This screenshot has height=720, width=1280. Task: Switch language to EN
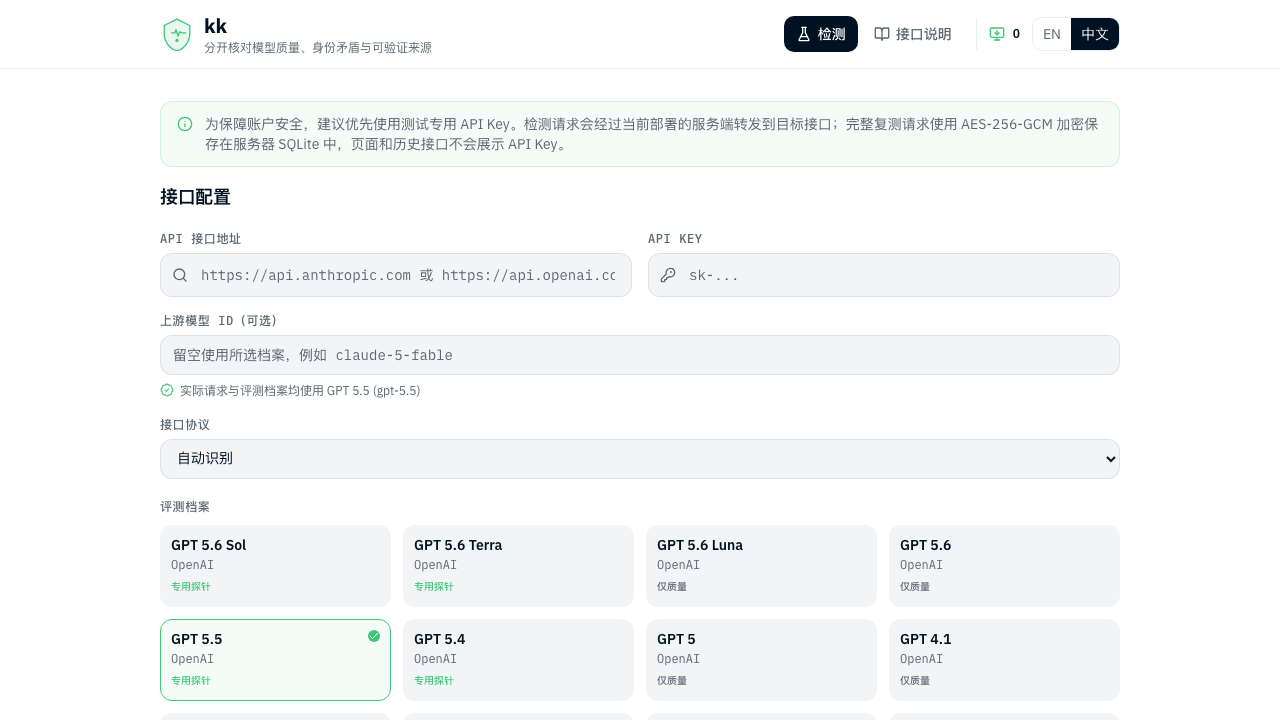[1052, 34]
